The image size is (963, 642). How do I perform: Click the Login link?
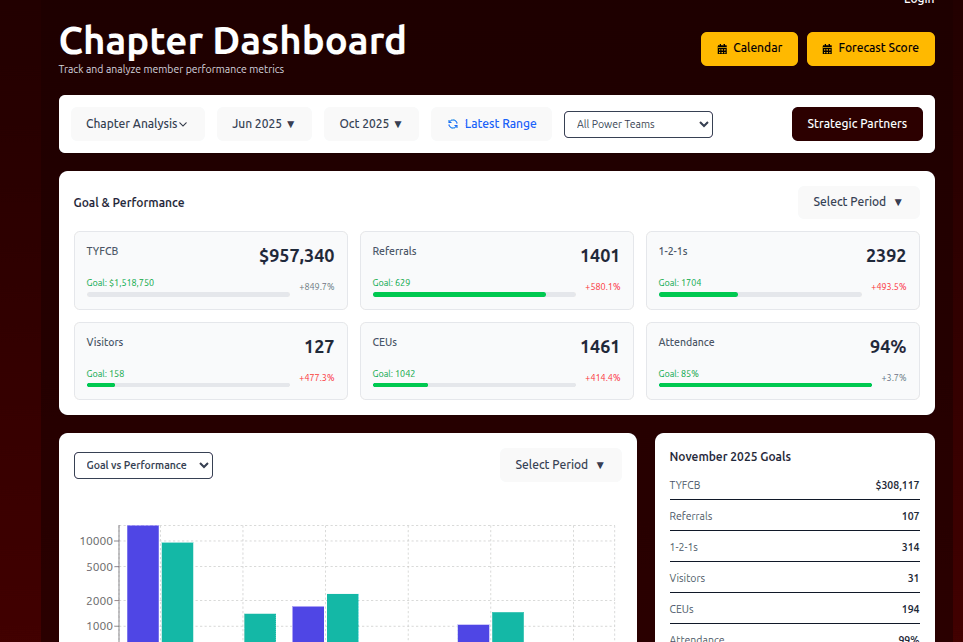919,3
